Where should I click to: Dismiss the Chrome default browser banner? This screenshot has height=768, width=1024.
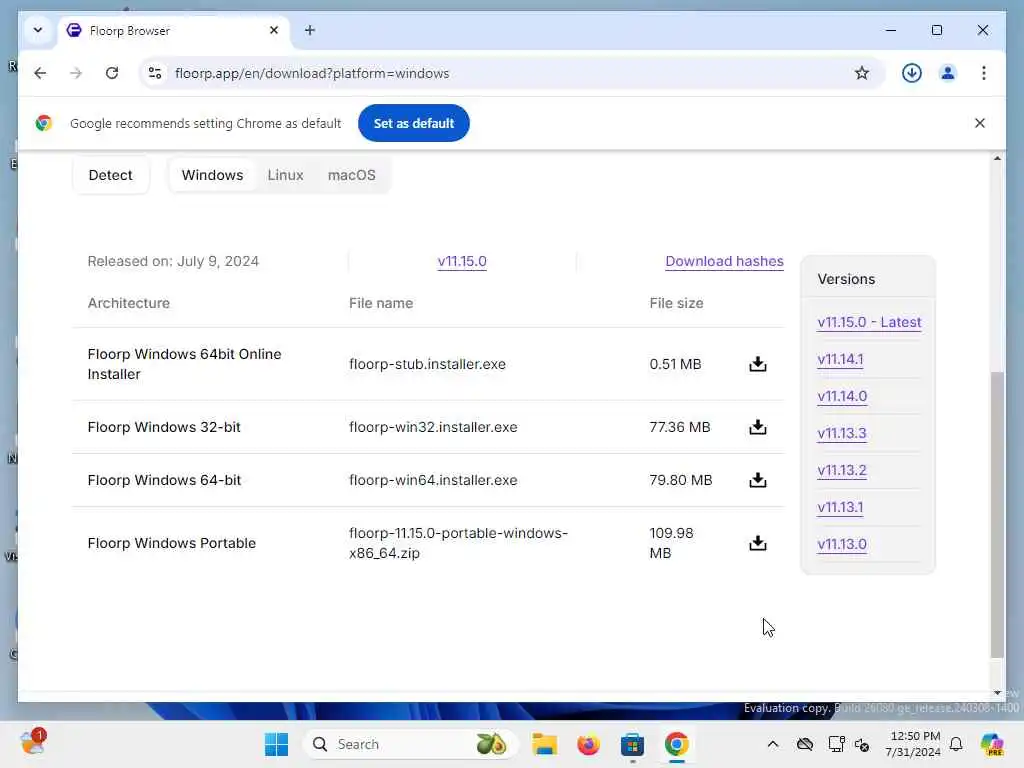[x=980, y=123]
